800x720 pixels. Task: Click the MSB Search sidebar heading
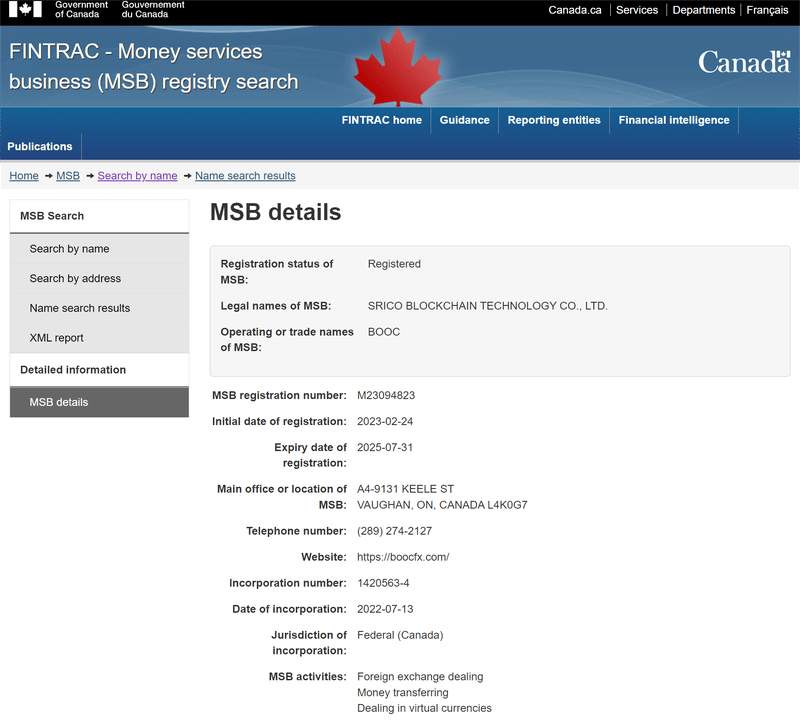pos(52,216)
